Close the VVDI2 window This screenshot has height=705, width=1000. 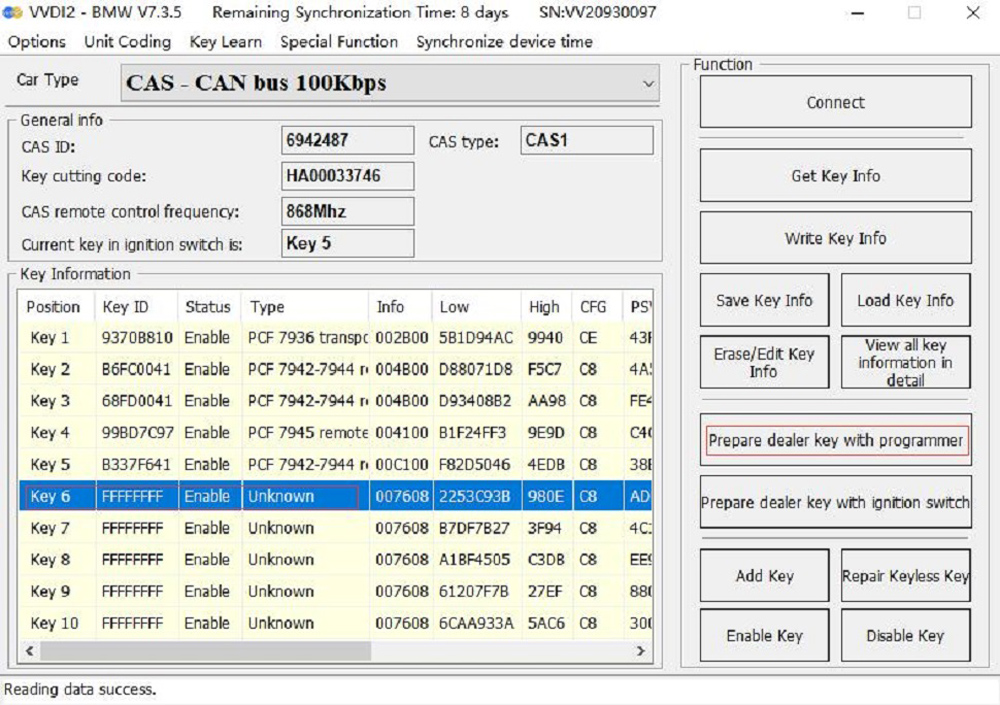[x=973, y=13]
